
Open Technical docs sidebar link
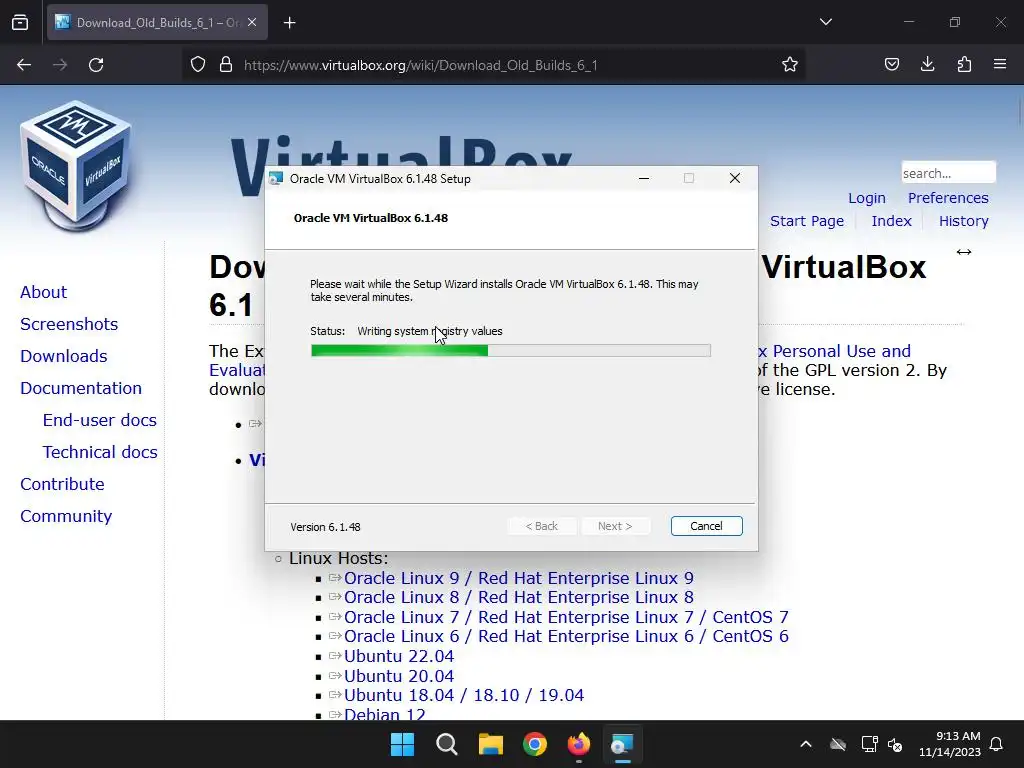100,453
